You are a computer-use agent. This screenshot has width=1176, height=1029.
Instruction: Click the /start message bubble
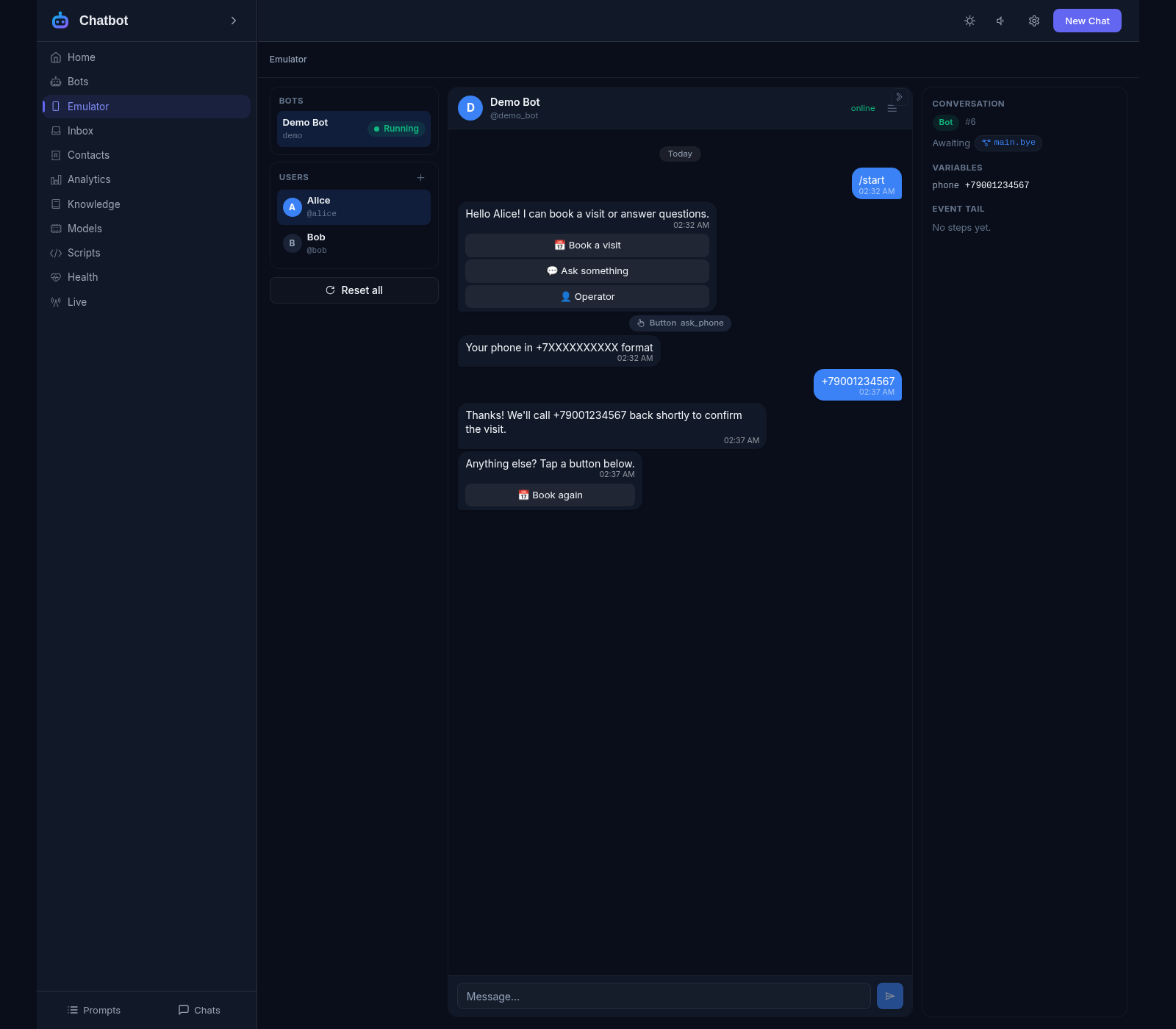click(x=877, y=184)
